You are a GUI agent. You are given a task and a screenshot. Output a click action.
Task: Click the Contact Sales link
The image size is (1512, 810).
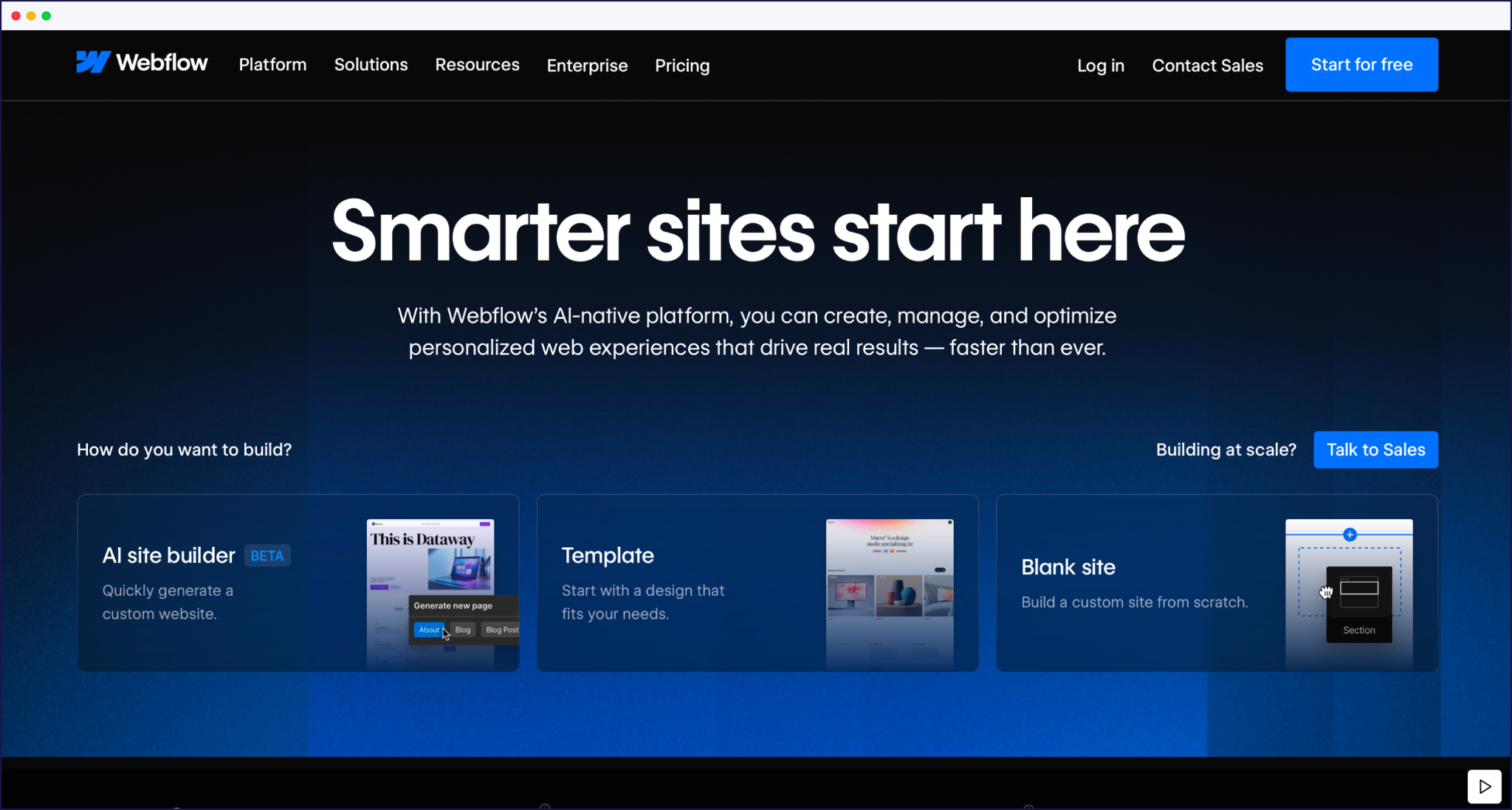point(1208,65)
